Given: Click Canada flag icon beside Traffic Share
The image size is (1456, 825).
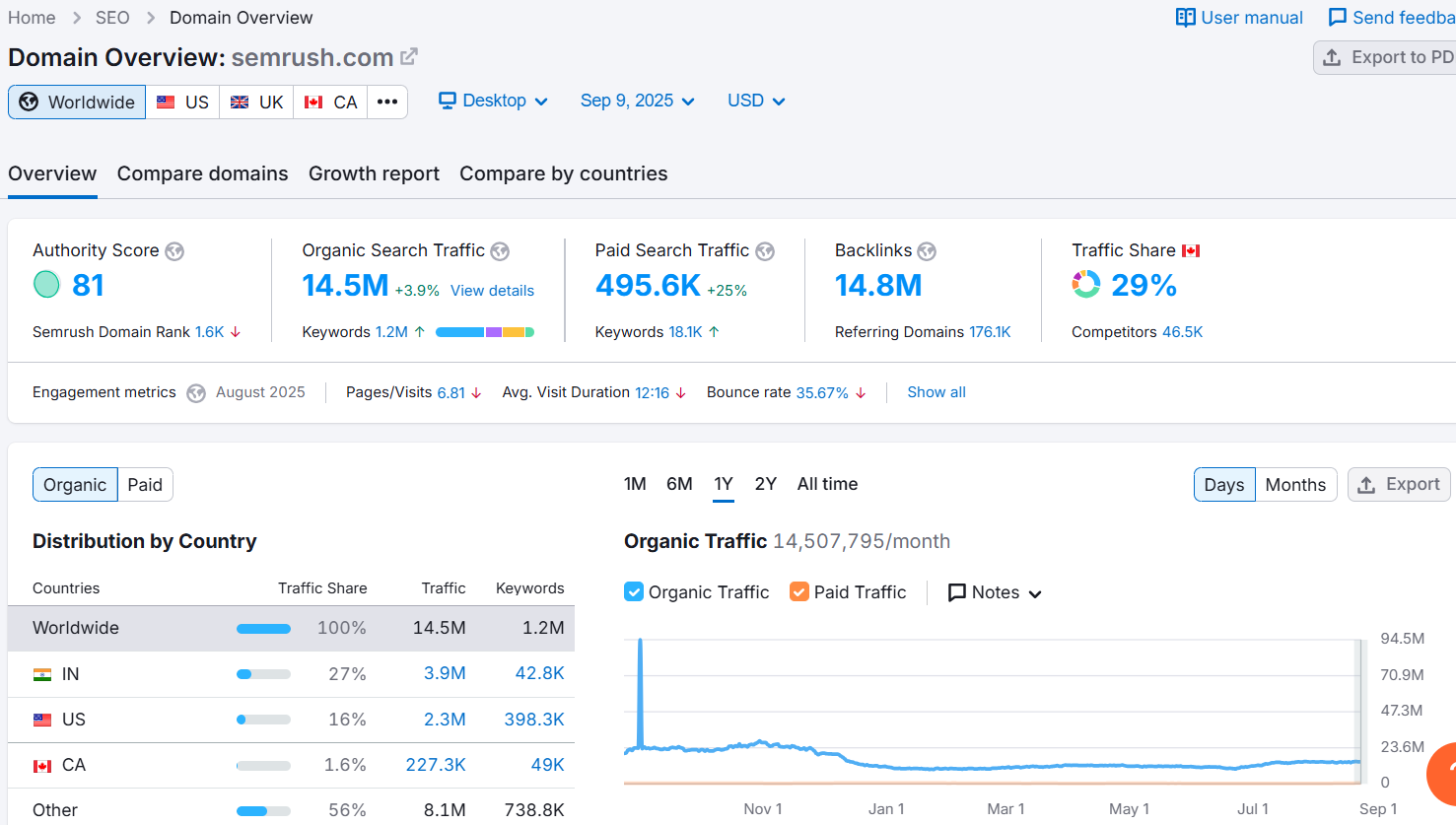Looking at the screenshot, I should 1191,251.
